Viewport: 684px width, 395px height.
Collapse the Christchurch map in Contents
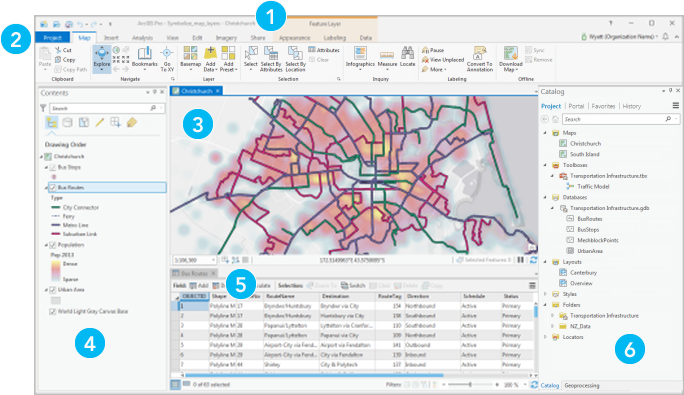42,157
